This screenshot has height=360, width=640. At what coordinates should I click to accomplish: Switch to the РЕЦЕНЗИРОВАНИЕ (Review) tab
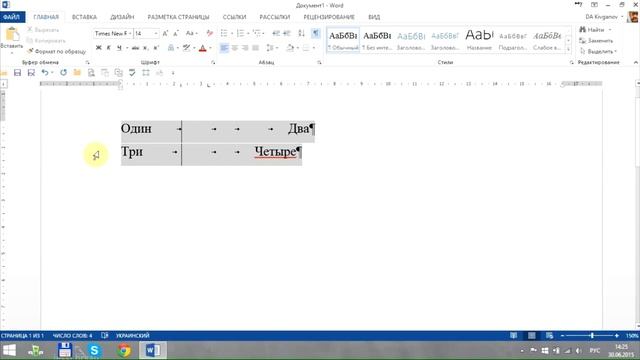(329, 17)
